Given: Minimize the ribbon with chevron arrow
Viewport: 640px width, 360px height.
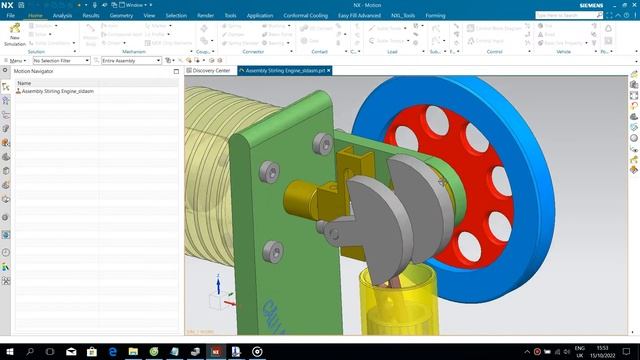Looking at the screenshot, I should coord(618,16).
